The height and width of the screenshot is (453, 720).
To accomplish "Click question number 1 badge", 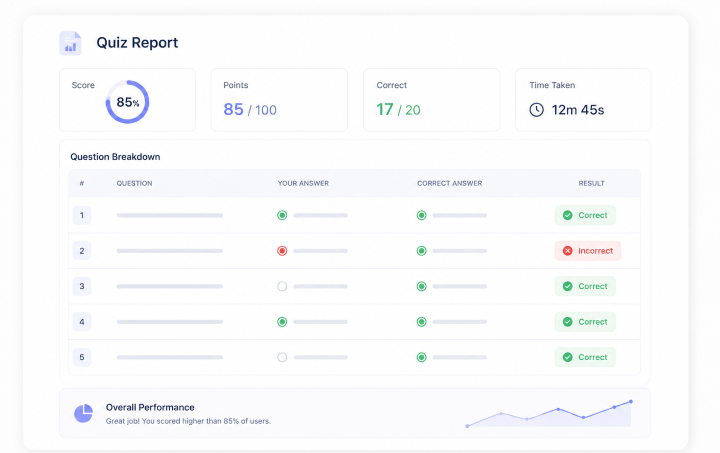I will click(x=82, y=215).
